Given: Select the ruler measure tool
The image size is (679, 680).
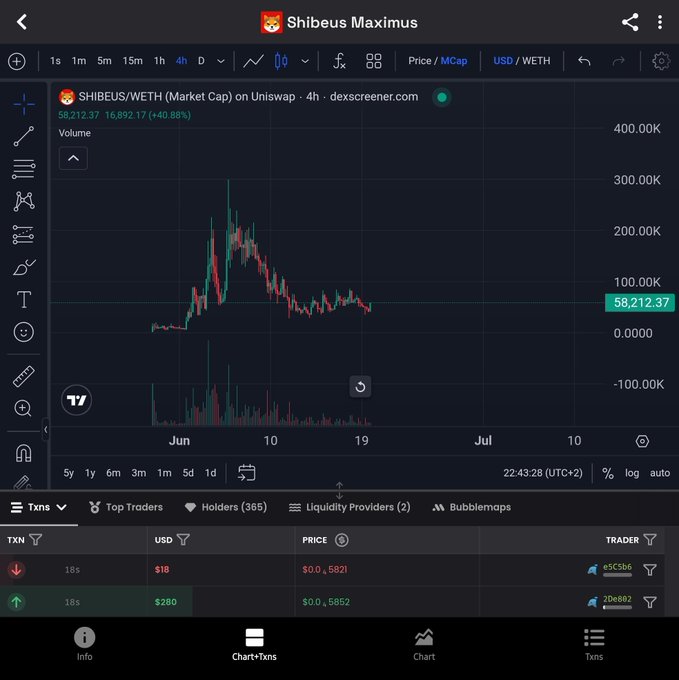Looking at the screenshot, I should (24, 376).
